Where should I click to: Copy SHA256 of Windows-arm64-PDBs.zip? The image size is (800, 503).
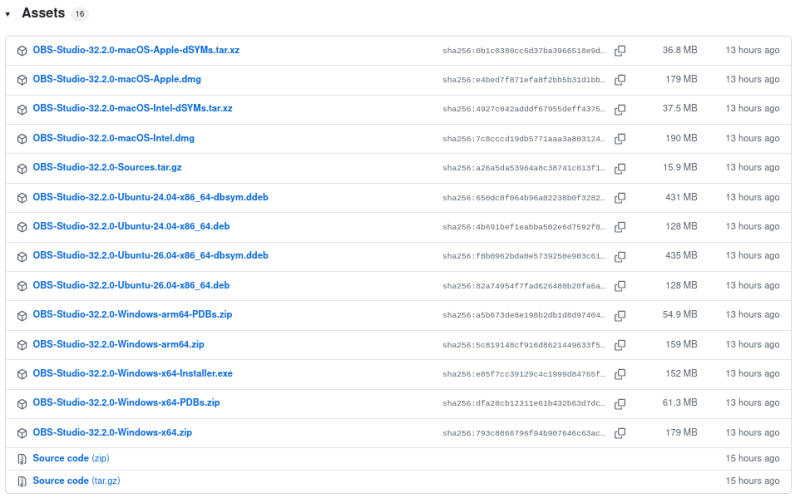[620, 315]
